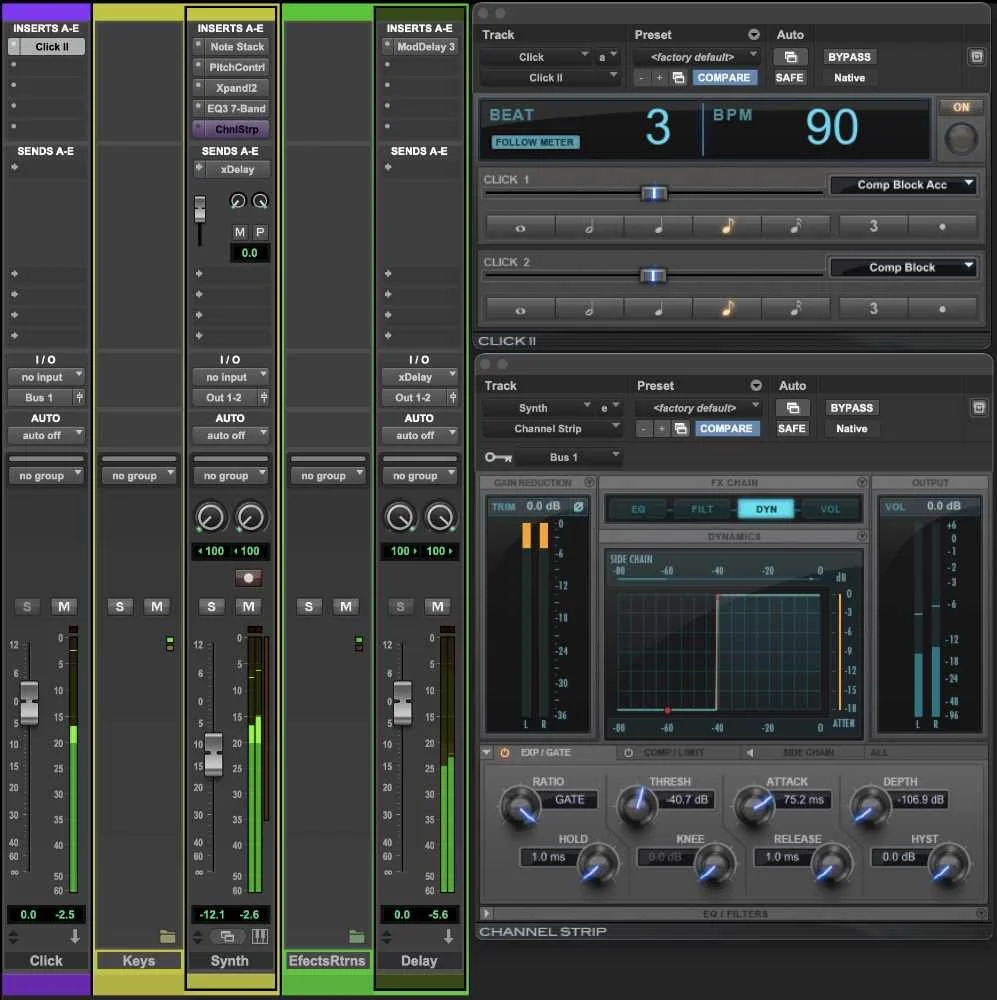Image resolution: width=997 pixels, height=1000 pixels.
Task: Click the key input icon in Channel Strip
Action: click(498, 457)
